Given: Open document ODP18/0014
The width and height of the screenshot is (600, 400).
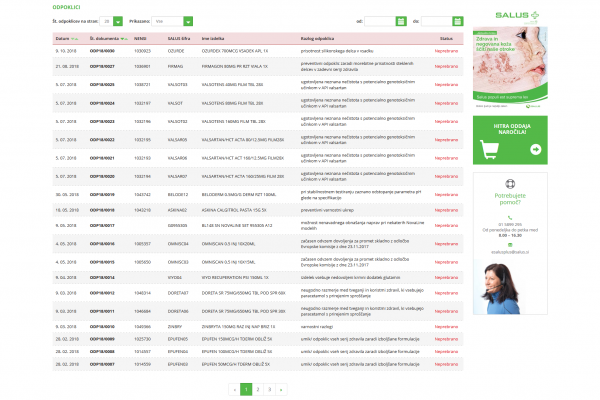Looking at the screenshot, I should [102, 278].
